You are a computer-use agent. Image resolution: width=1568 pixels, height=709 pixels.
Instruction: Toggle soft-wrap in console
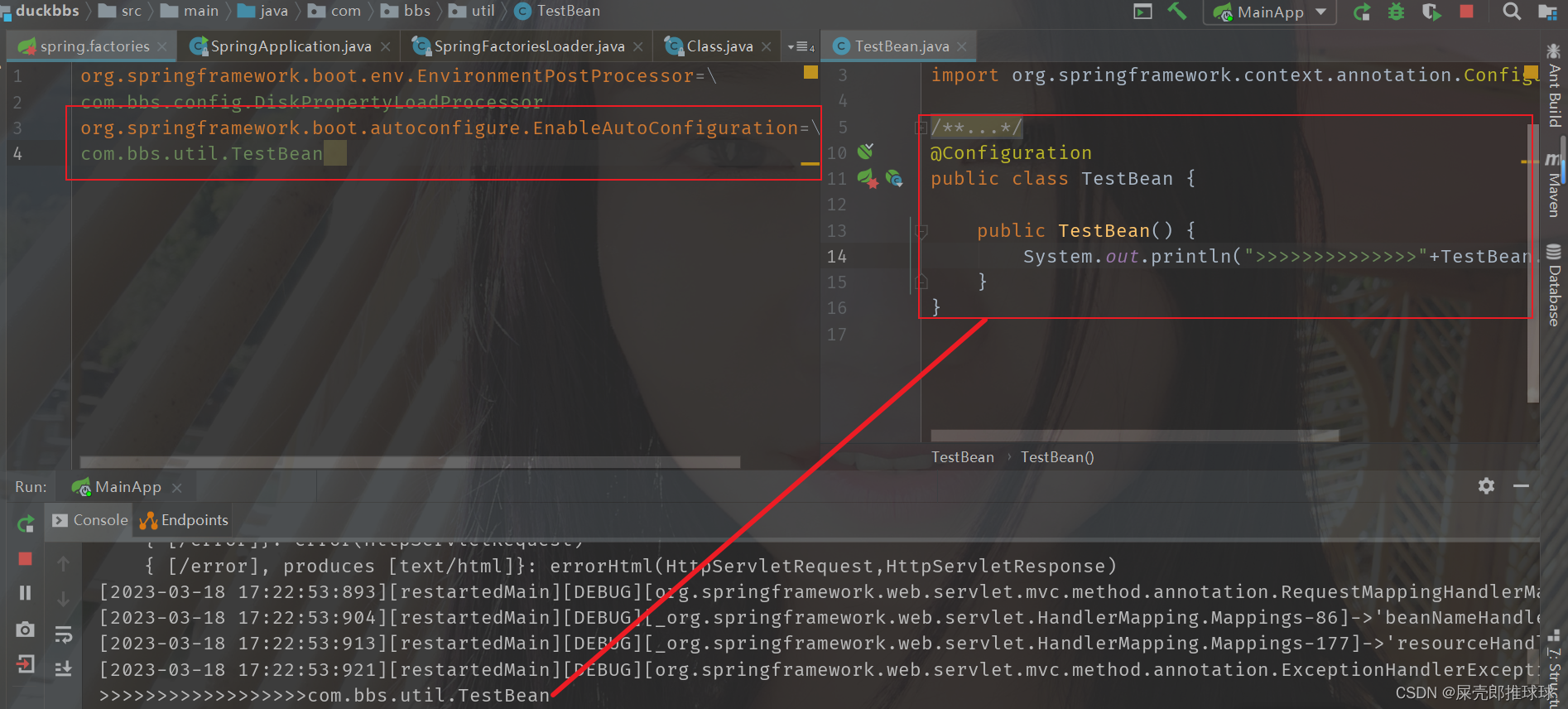[64, 634]
